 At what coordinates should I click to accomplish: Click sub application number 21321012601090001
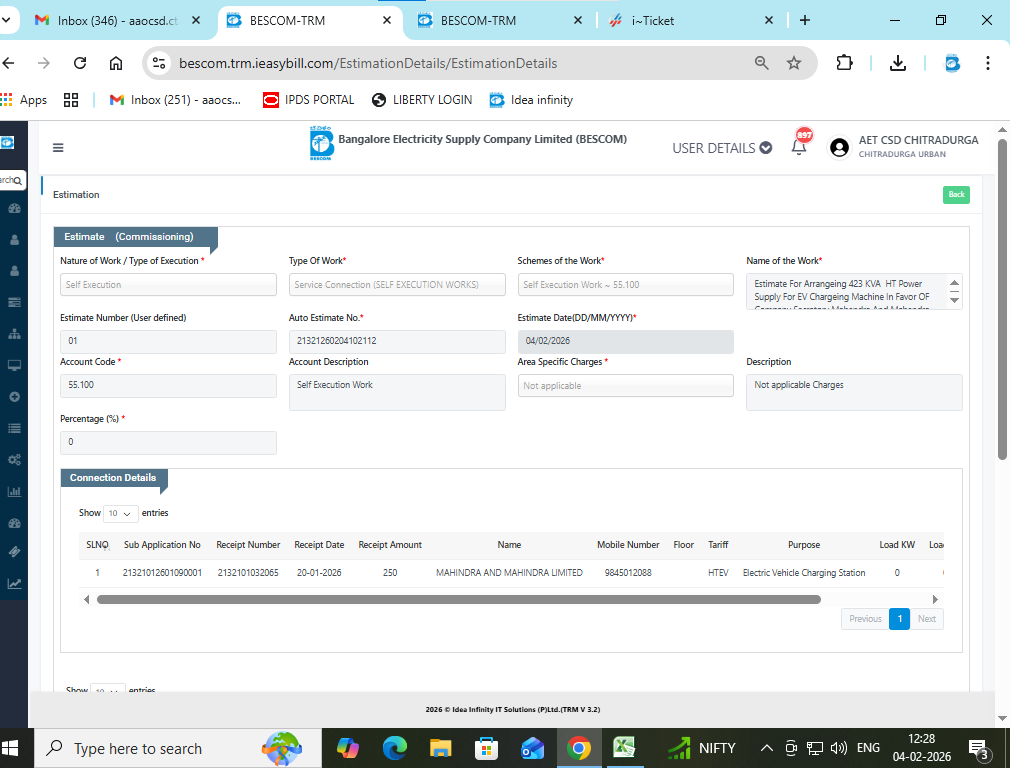tap(162, 573)
